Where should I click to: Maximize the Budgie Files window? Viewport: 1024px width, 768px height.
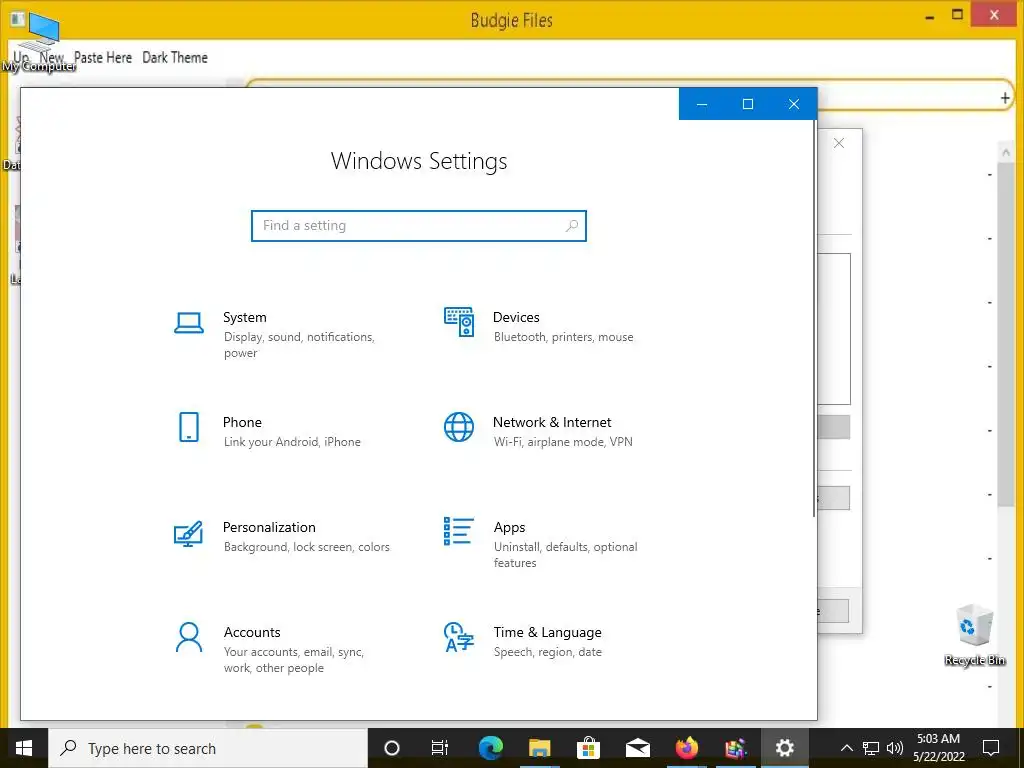(x=957, y=15)
